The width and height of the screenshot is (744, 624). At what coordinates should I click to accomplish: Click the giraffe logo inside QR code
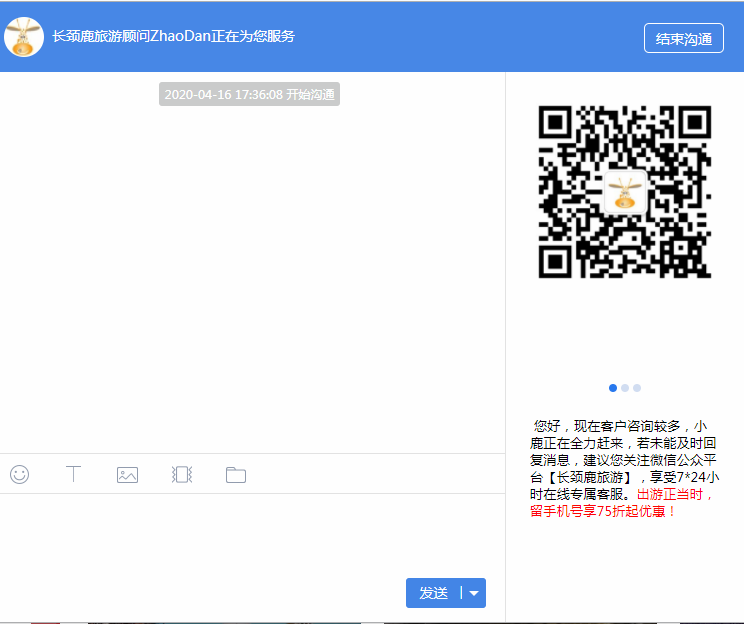(625, 191)
